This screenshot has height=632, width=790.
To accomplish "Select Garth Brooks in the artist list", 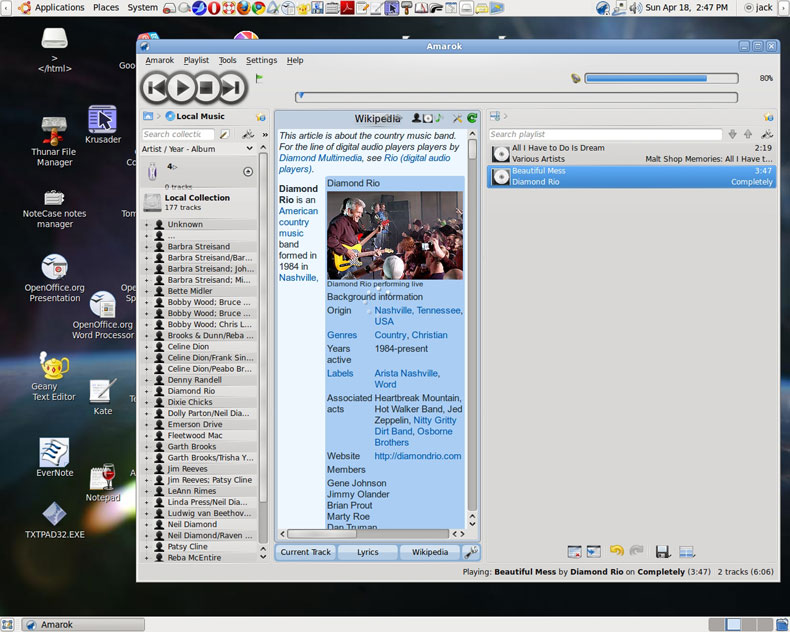I will click(x=191, y=447).
